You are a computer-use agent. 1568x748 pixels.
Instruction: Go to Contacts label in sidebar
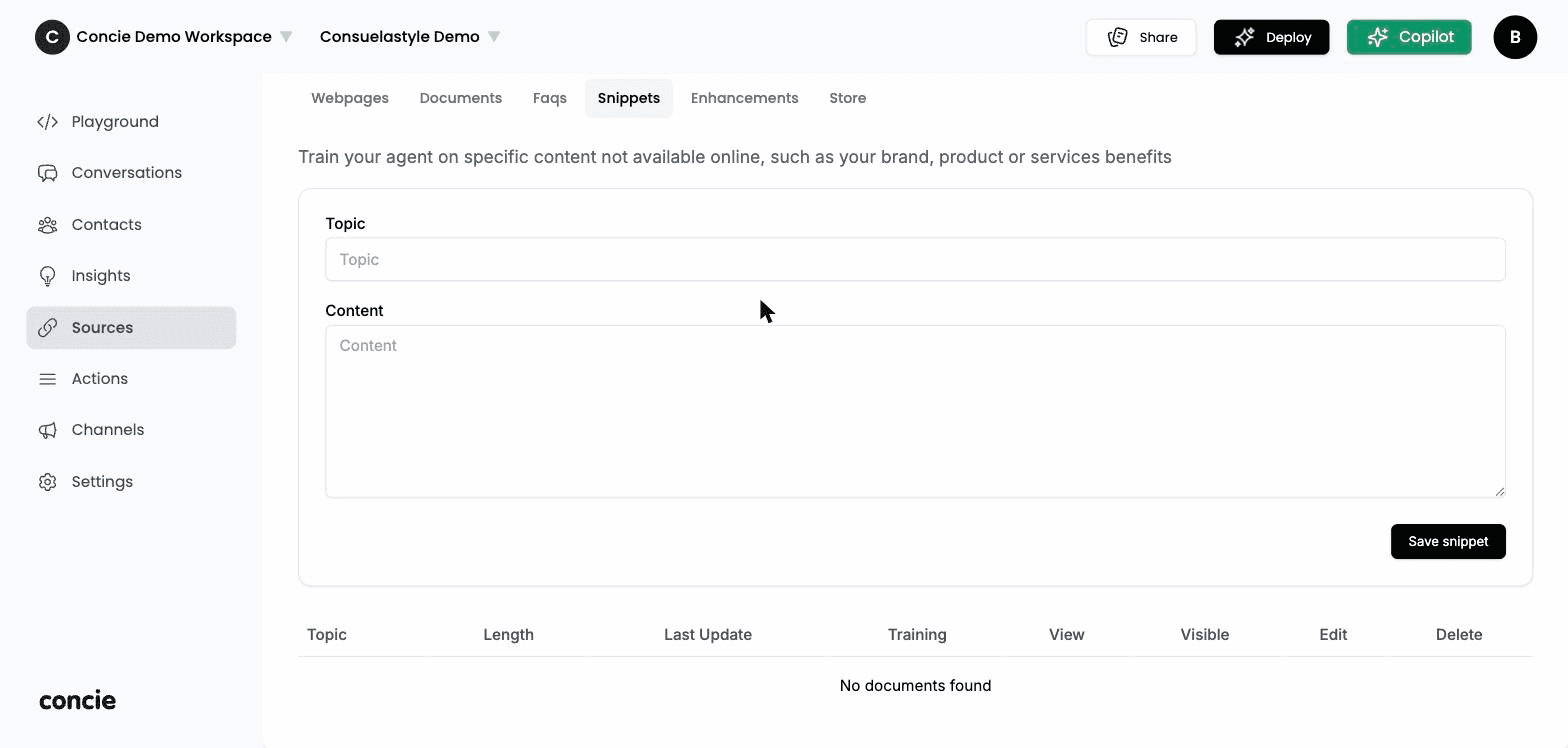coord(107,225)
